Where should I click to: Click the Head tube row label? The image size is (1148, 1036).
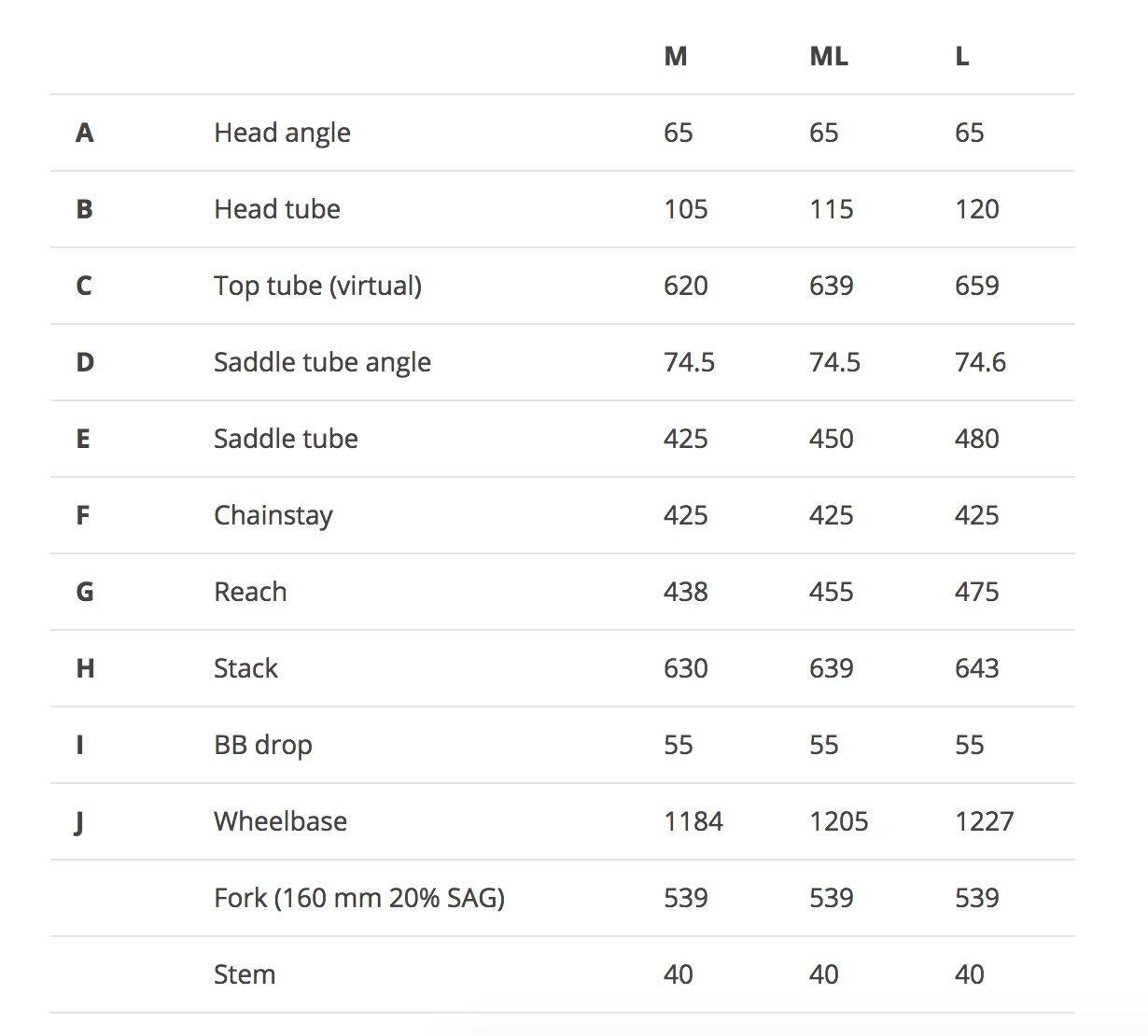click(x=276, y=209)
